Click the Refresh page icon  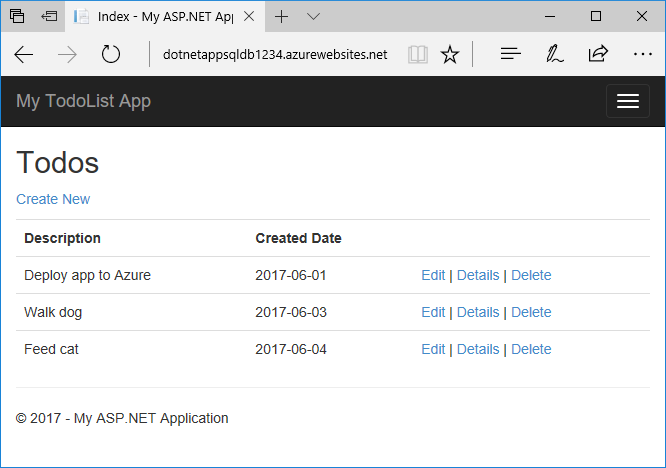pyautogui.click(x=111, y=54)
